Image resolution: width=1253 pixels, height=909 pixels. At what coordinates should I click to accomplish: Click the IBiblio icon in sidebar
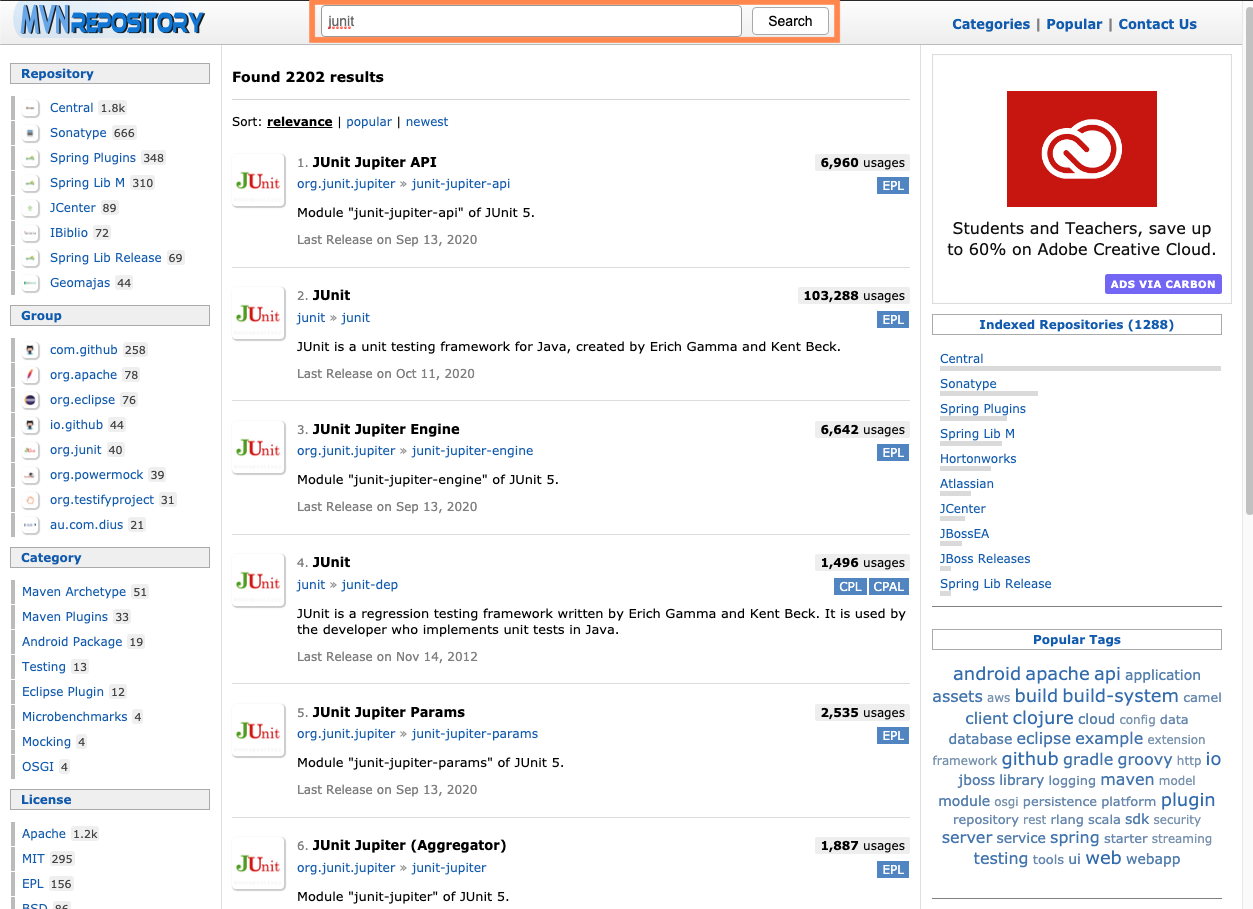30,233
